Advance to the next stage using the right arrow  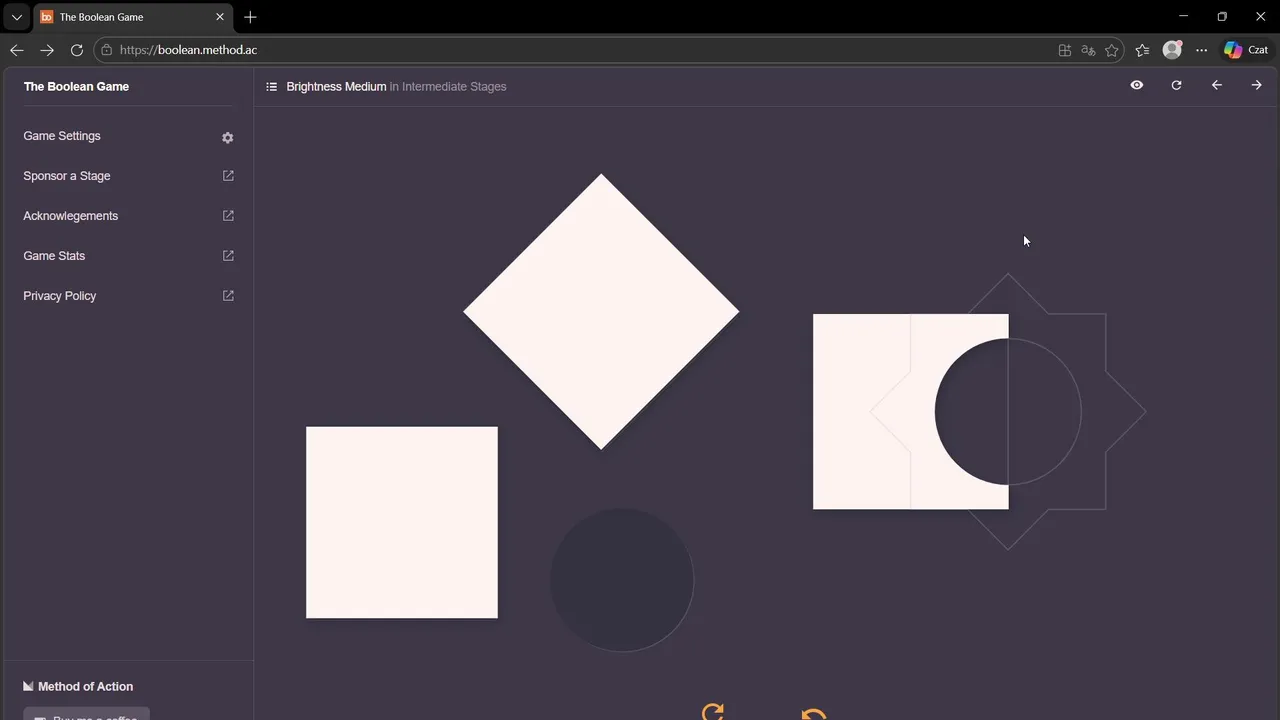point(1257,86)
